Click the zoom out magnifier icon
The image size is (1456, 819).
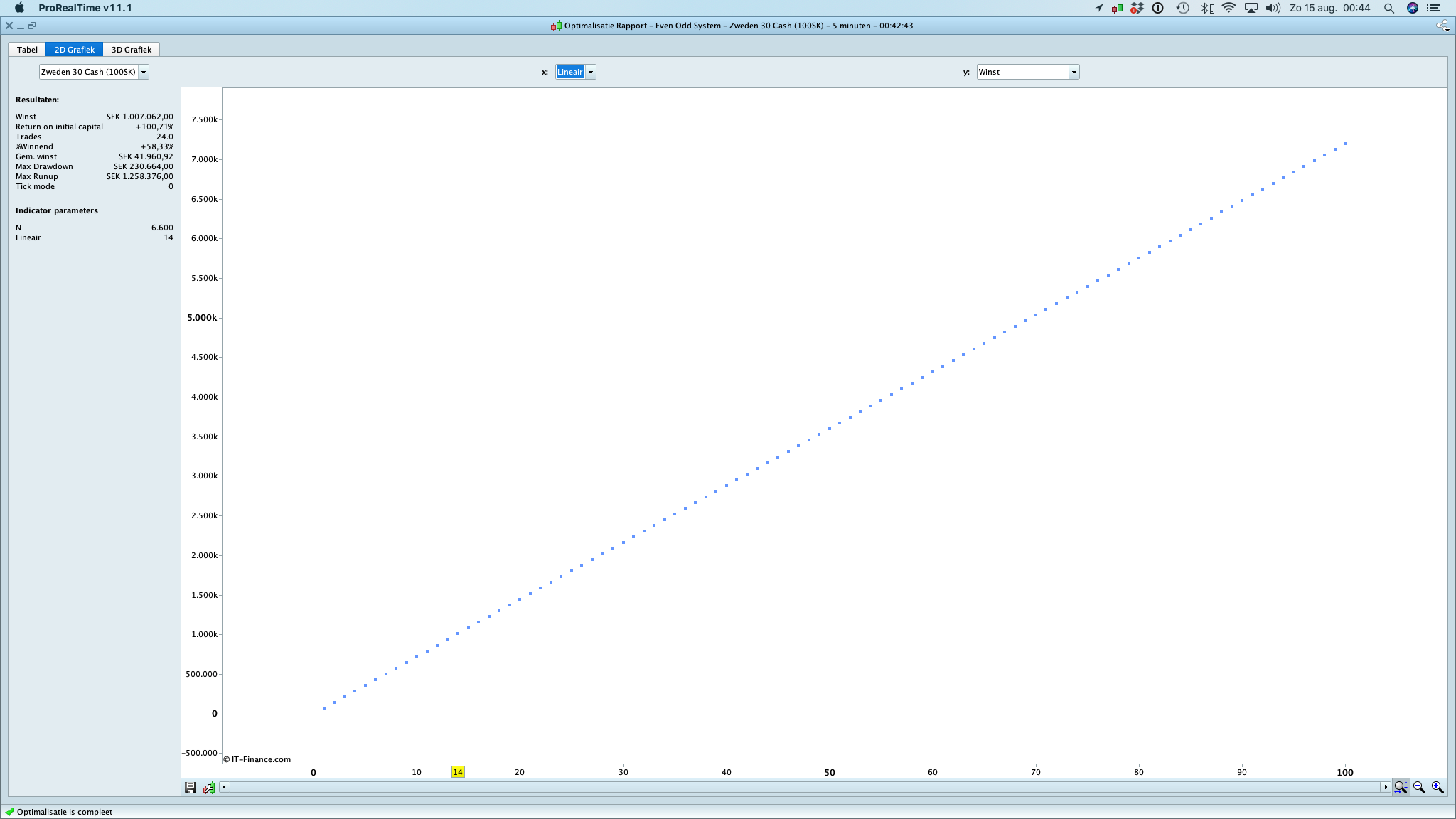[1419, 787]
